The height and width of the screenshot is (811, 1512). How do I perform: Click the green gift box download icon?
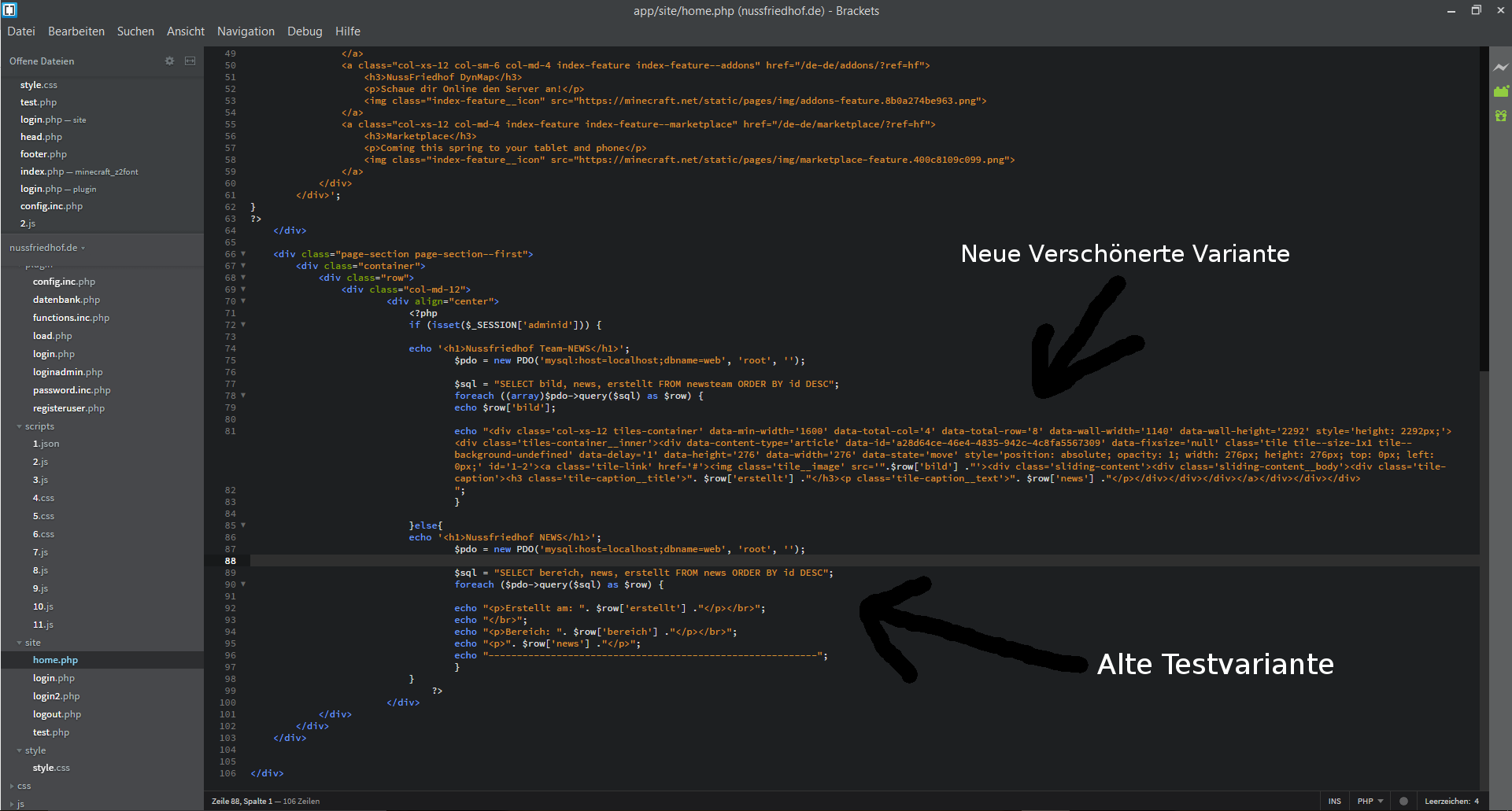(x=1501, y=116)
